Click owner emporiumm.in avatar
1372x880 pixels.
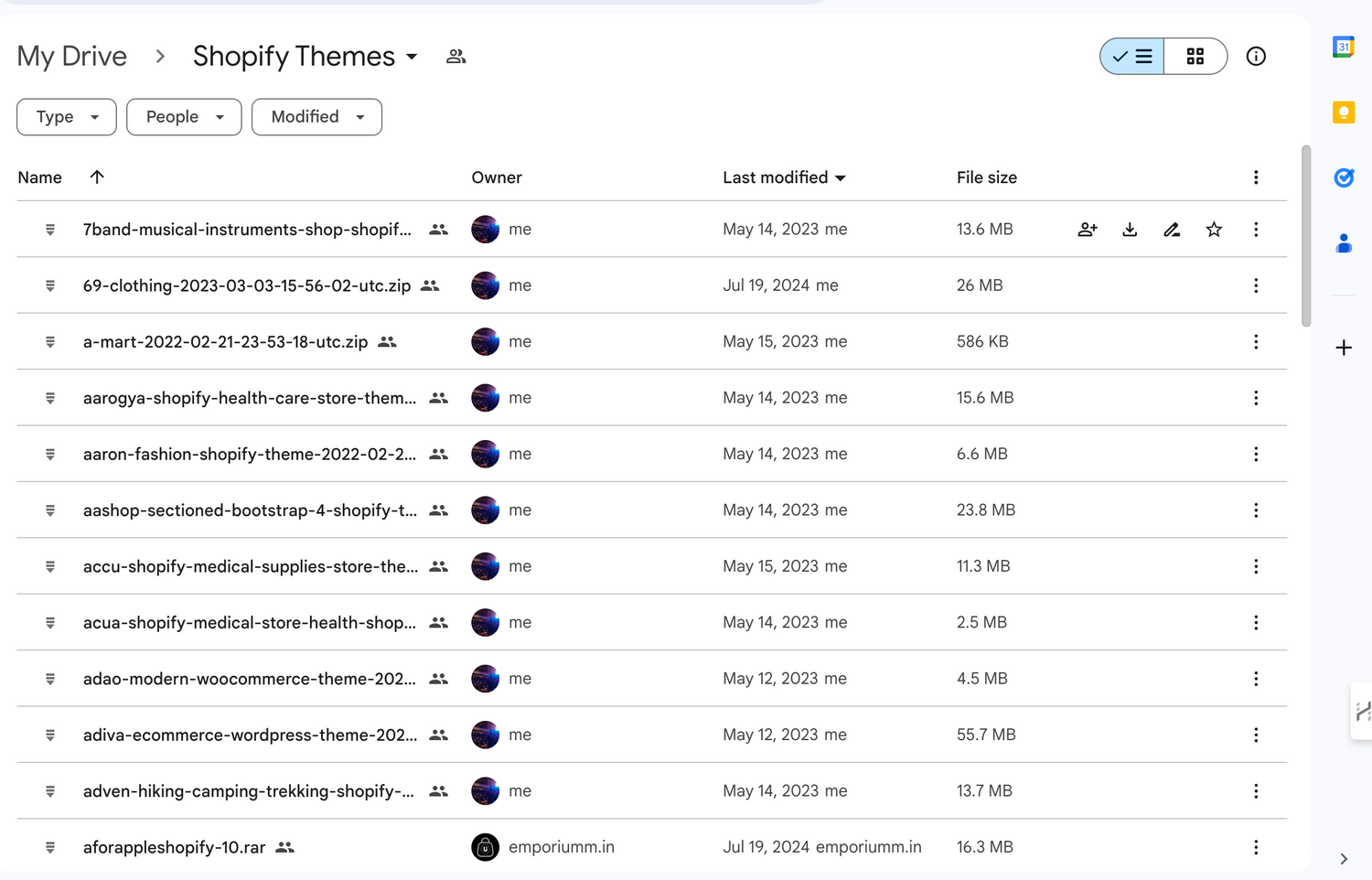485,847
